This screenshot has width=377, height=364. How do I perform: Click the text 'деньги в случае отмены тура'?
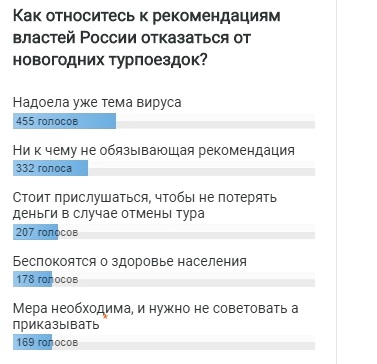[109, 213]
